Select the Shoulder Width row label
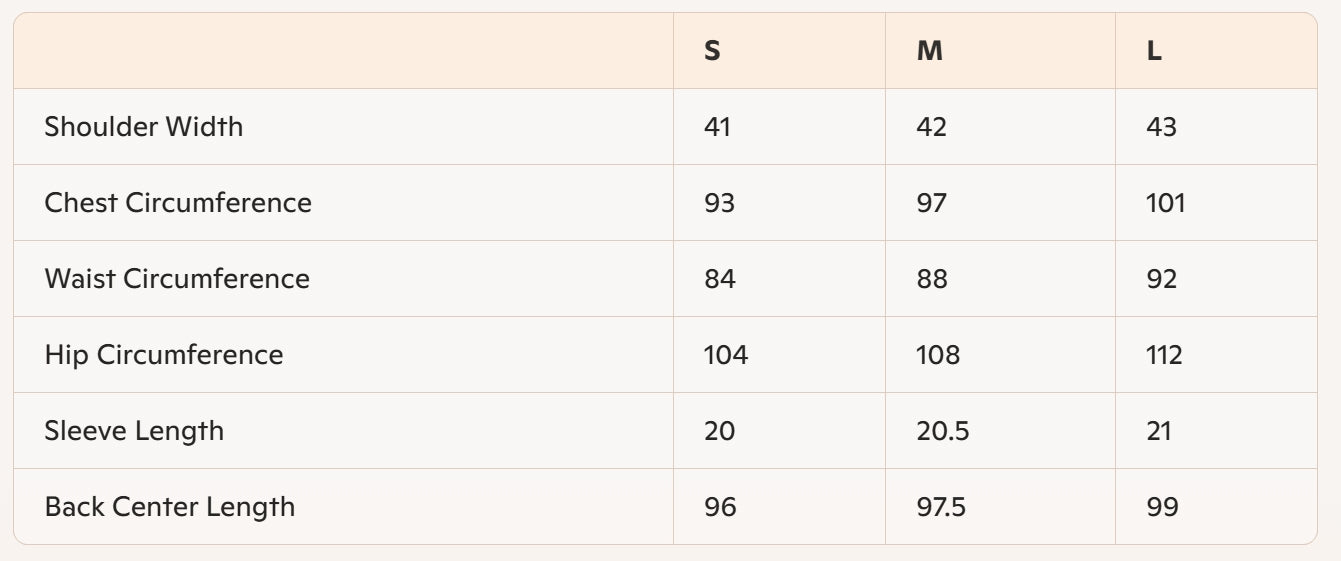Viewport: 1341px width, 561px height. (x=144, y=127)
